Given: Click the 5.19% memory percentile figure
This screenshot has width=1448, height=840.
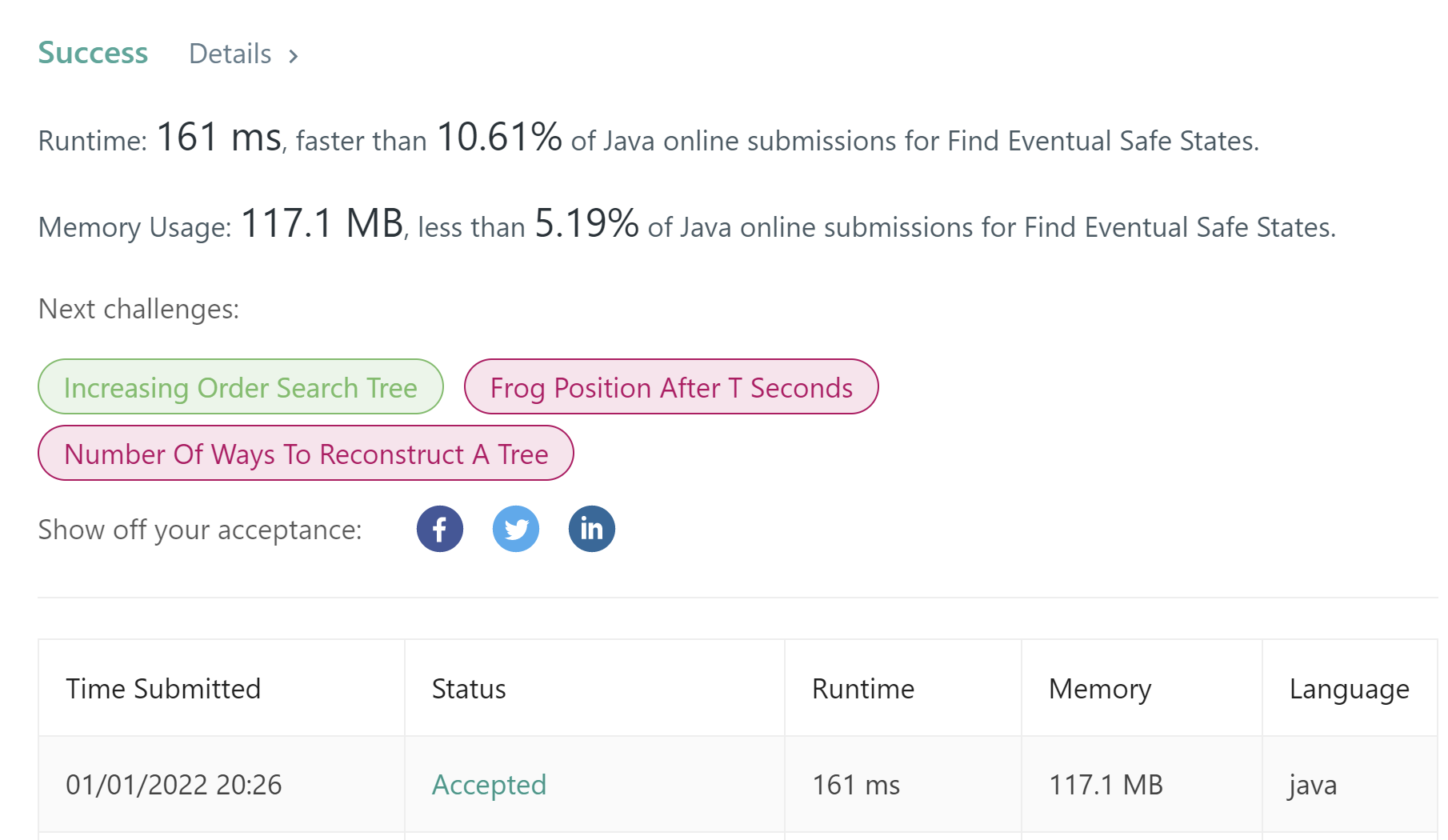Looking at the screenshot, I should [x=586, y=224].
